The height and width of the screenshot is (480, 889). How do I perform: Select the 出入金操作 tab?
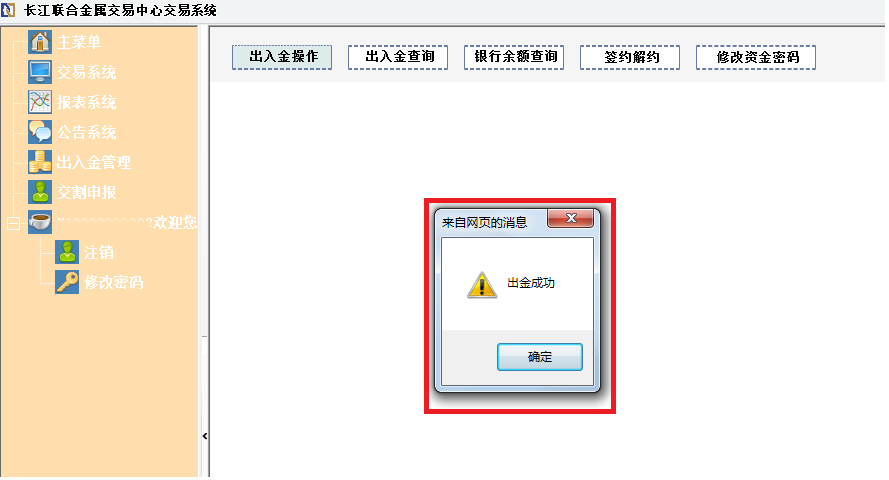pyautogui.click(x=282, y=57)
